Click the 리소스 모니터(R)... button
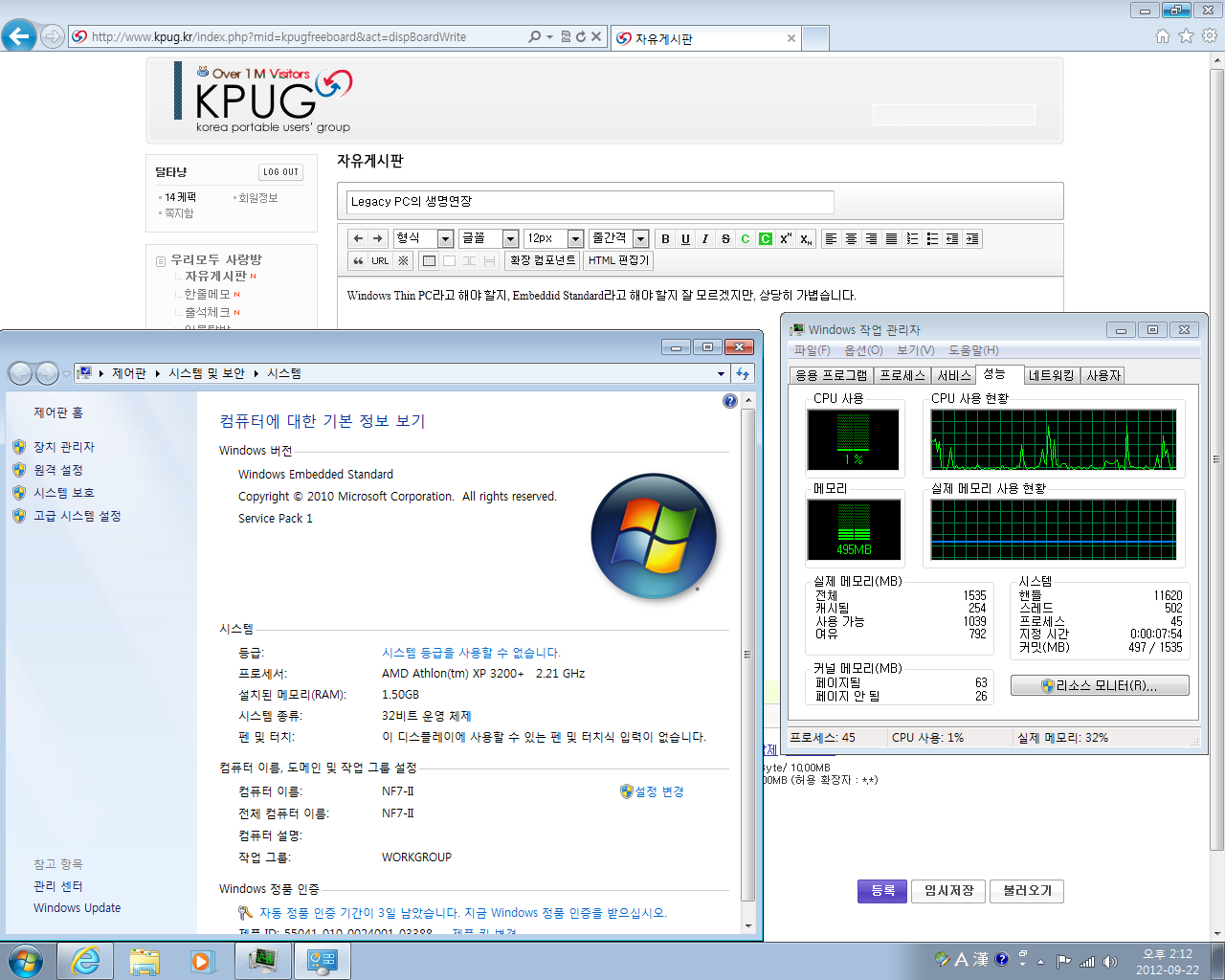Viewport: 1225px width, 980px height. [1100, 685]
